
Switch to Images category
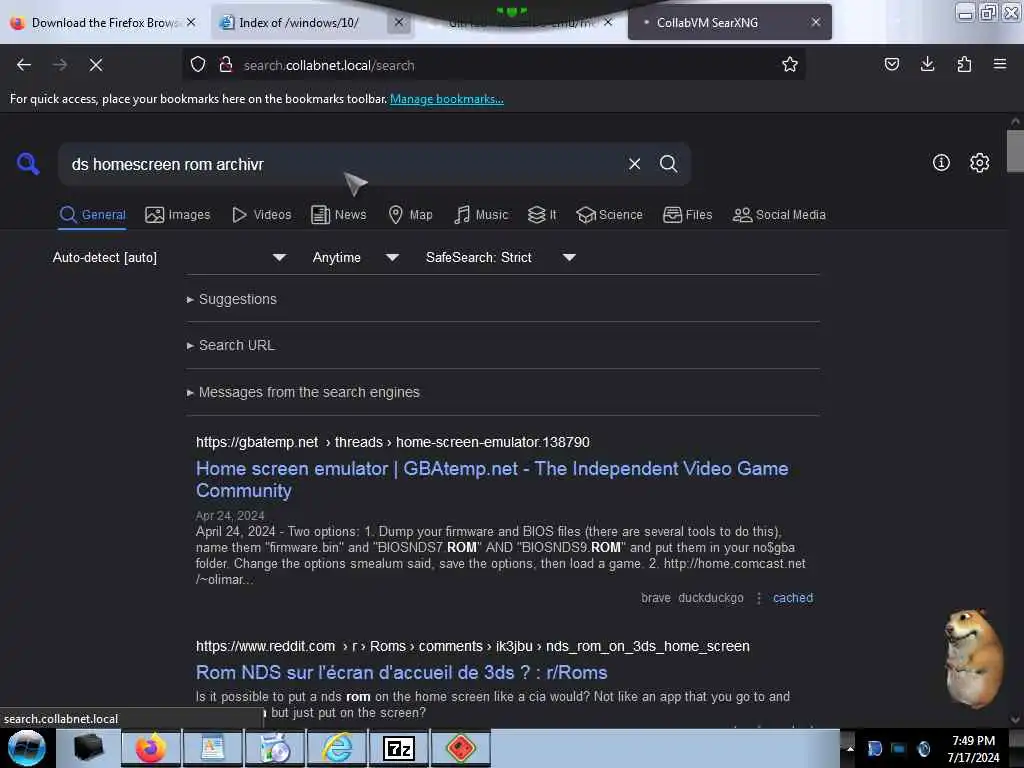pos(178,215)
